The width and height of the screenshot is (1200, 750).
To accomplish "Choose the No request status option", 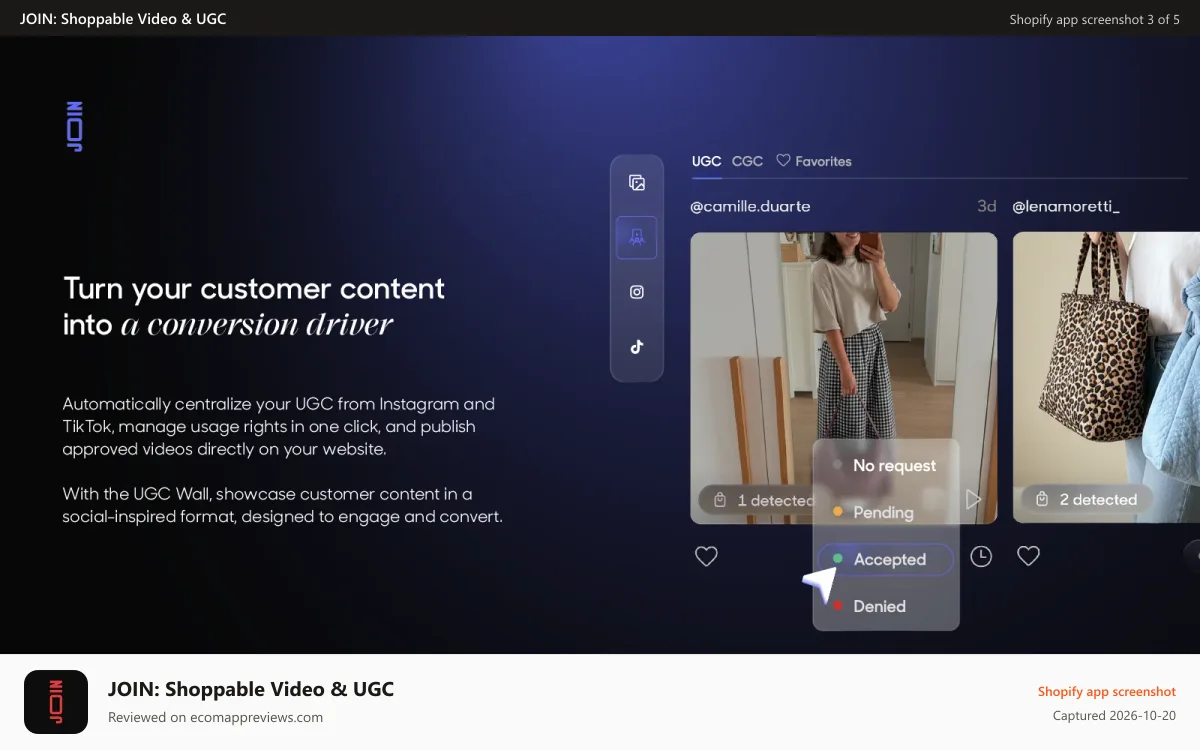I will (886, 466).
